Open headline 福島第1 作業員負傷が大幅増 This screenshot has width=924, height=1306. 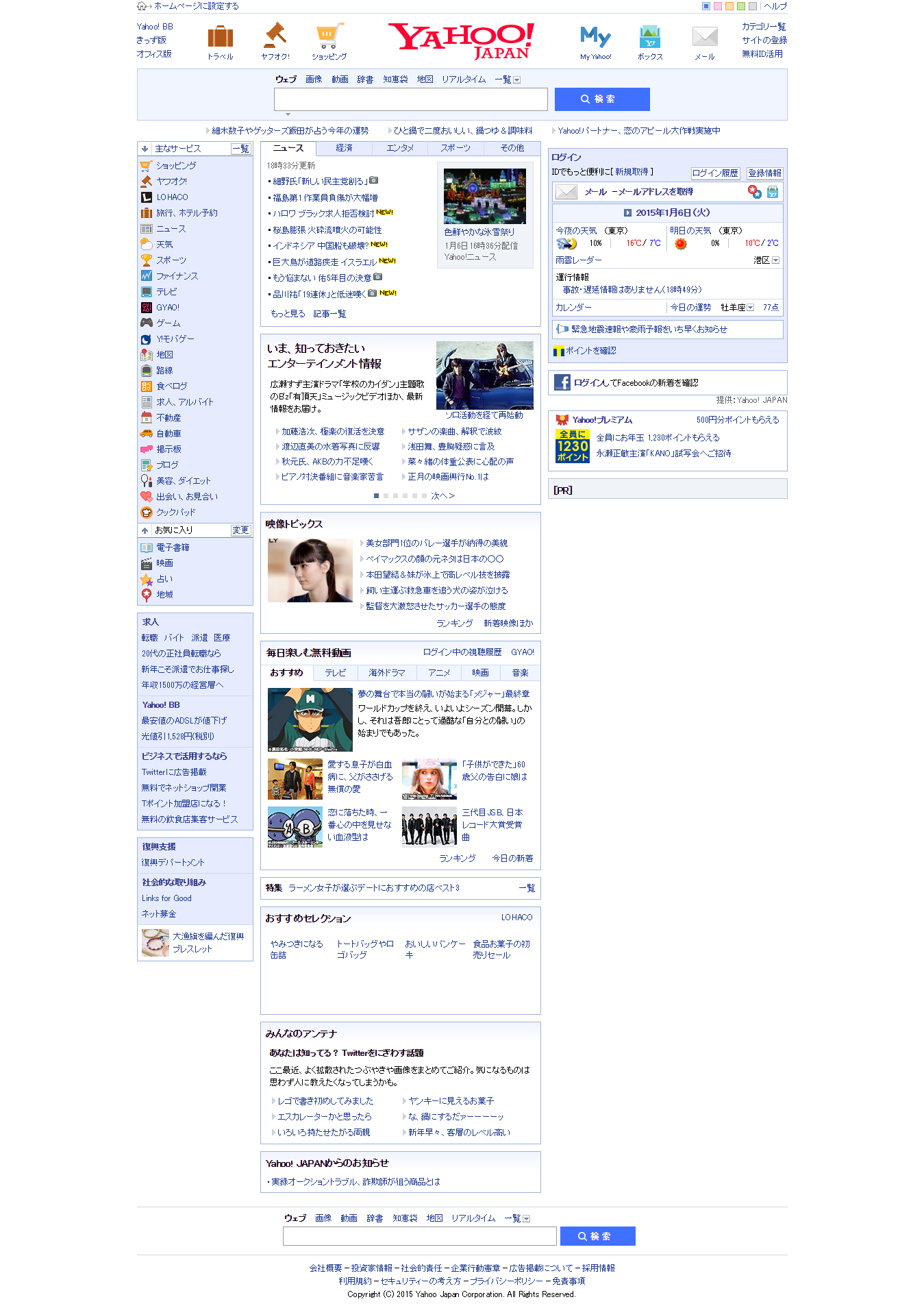(325, 198)
